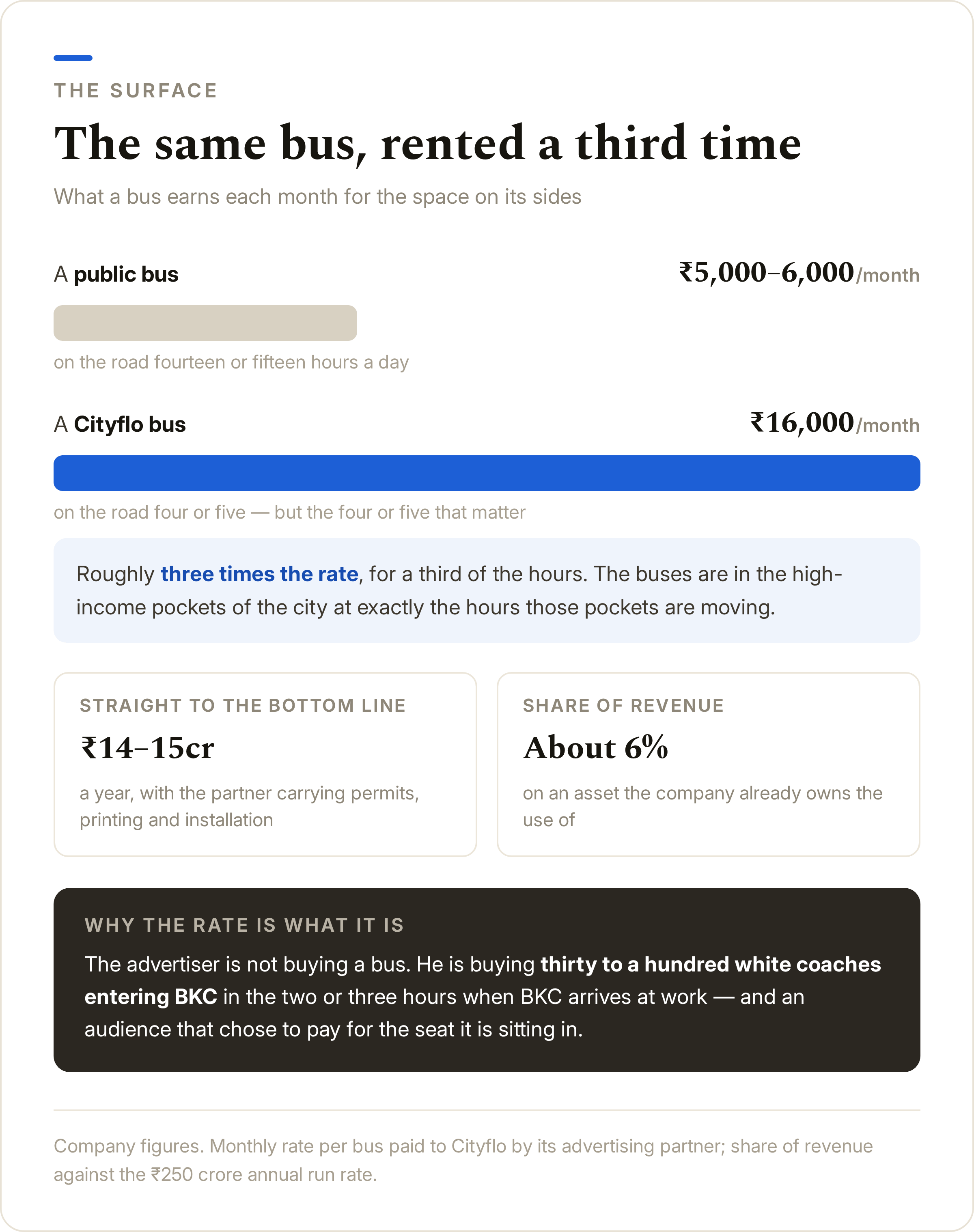Click the About 6% value
Viewport: 974px width, 1232px height.
(x=595, y=747)
